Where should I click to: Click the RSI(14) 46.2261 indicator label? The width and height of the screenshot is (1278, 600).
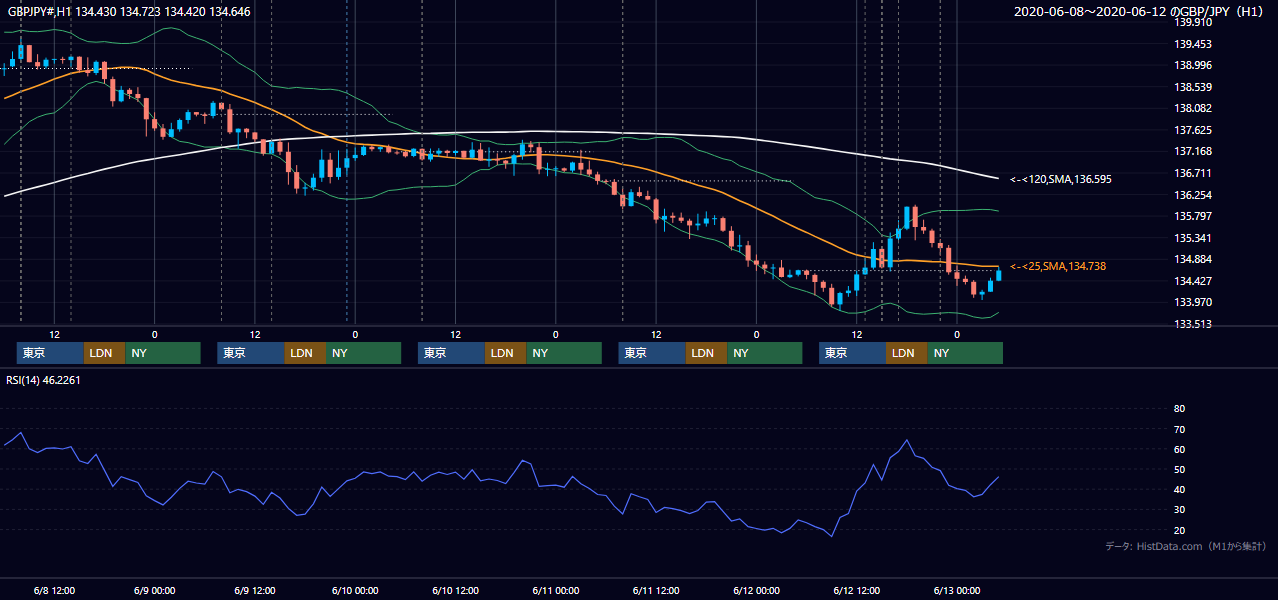(x=43, y=380)
